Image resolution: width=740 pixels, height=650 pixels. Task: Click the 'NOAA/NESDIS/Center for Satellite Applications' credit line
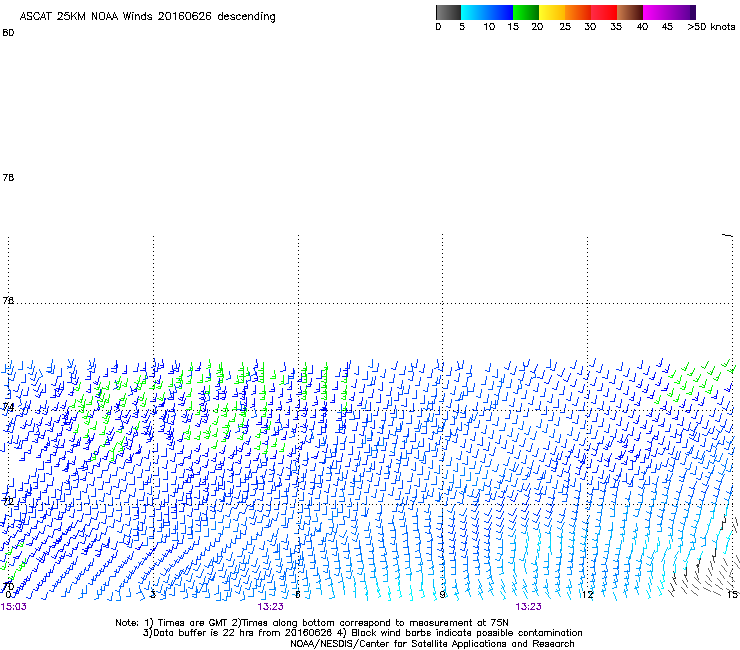pyautogui.click(x=398, y=644)
